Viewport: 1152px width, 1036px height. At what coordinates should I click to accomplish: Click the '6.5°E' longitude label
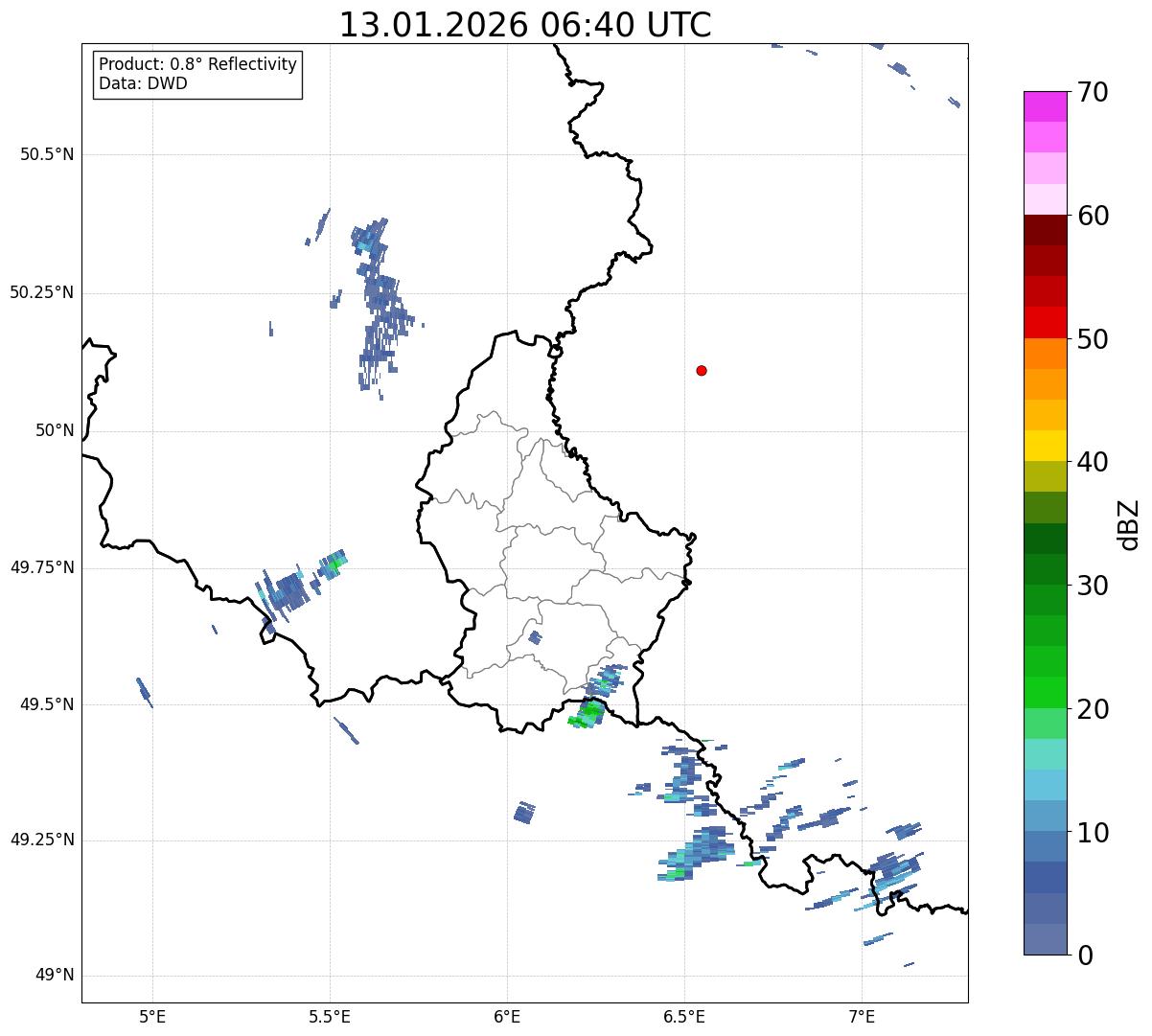pos(684,1016)
